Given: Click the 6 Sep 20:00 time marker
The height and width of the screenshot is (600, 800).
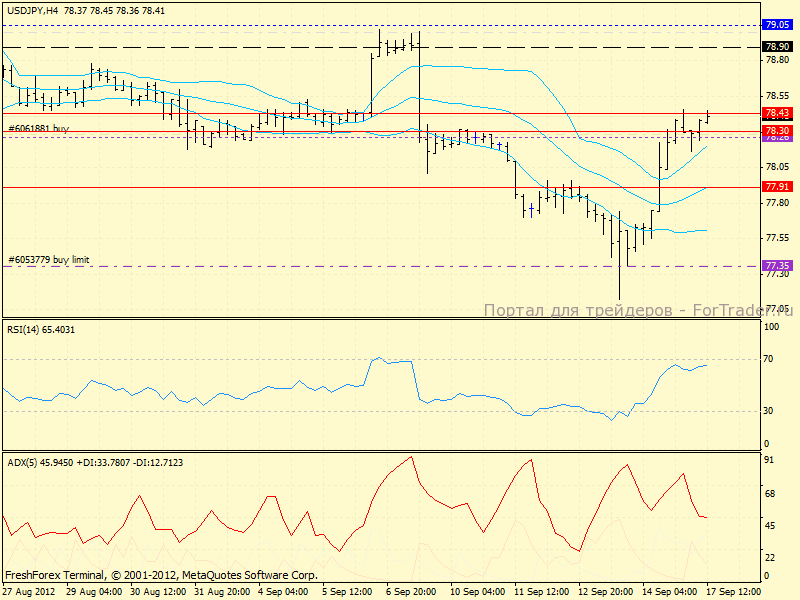Looking at the screenshot, I should pos(412,591).
